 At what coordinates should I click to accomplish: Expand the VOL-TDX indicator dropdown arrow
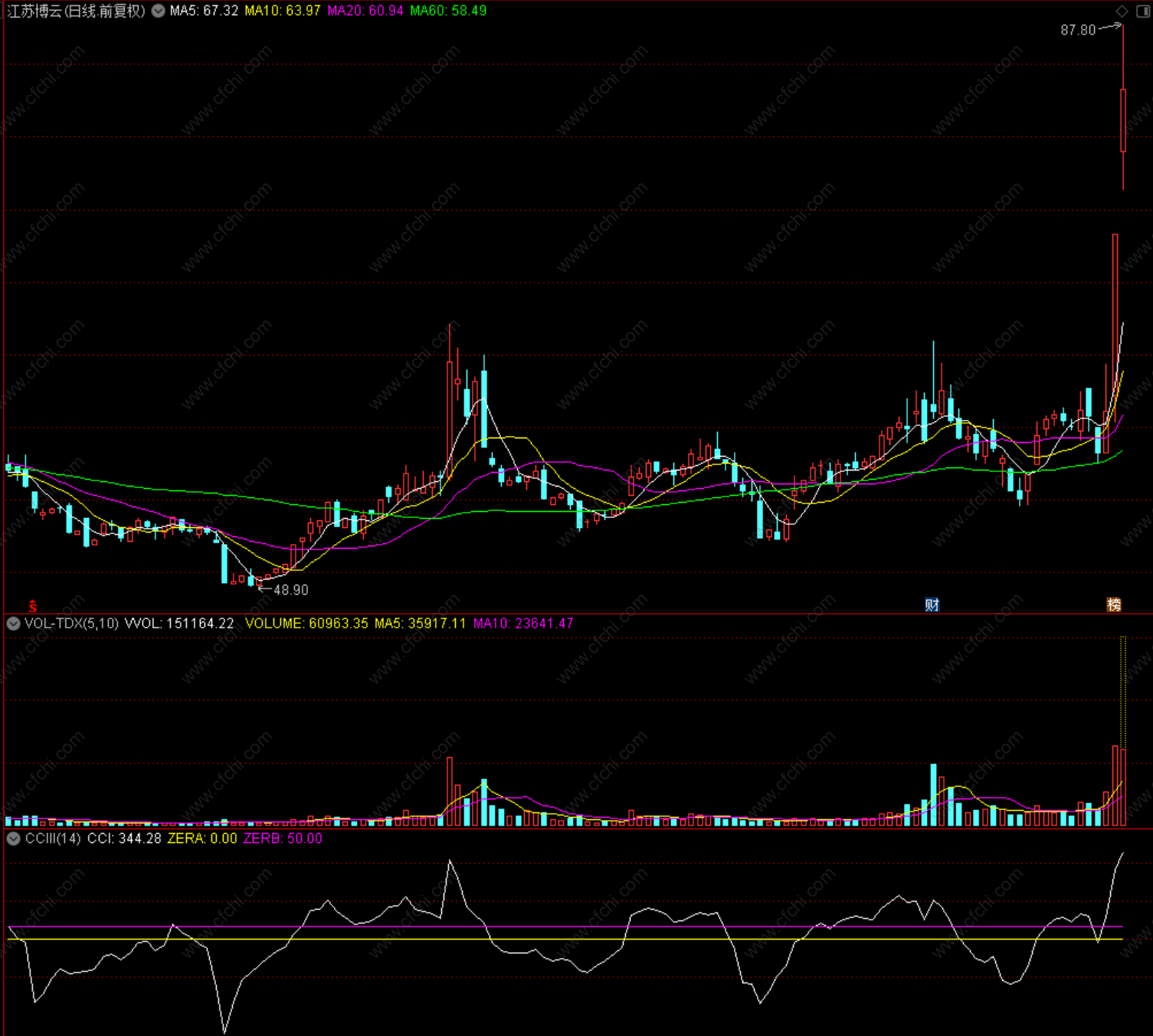13,624
